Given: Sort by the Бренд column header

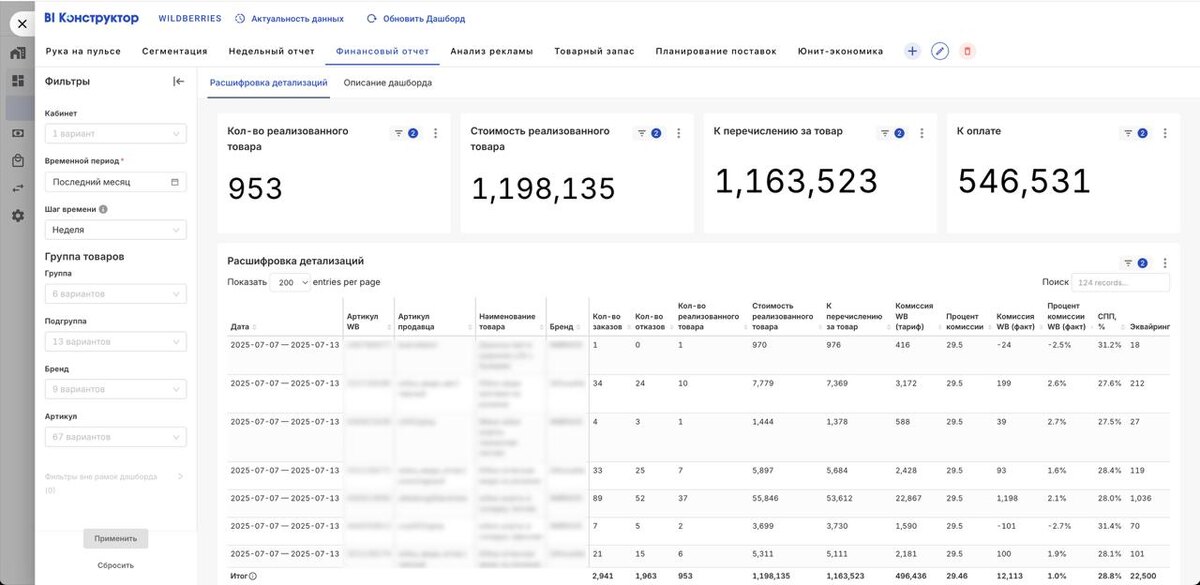Looking at the screenshot, I should pos(564,327).
